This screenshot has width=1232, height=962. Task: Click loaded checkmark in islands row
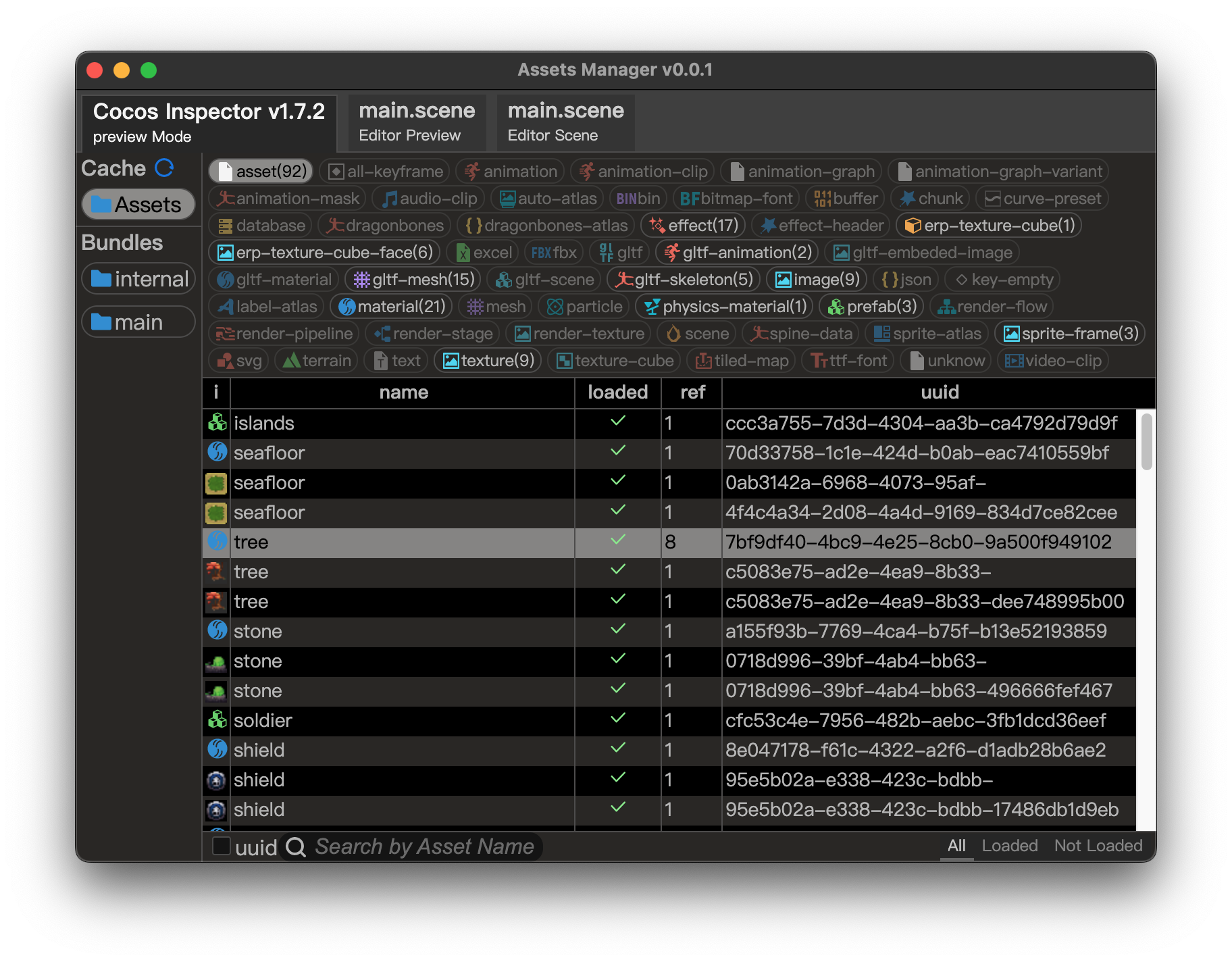tap(617, 421)
